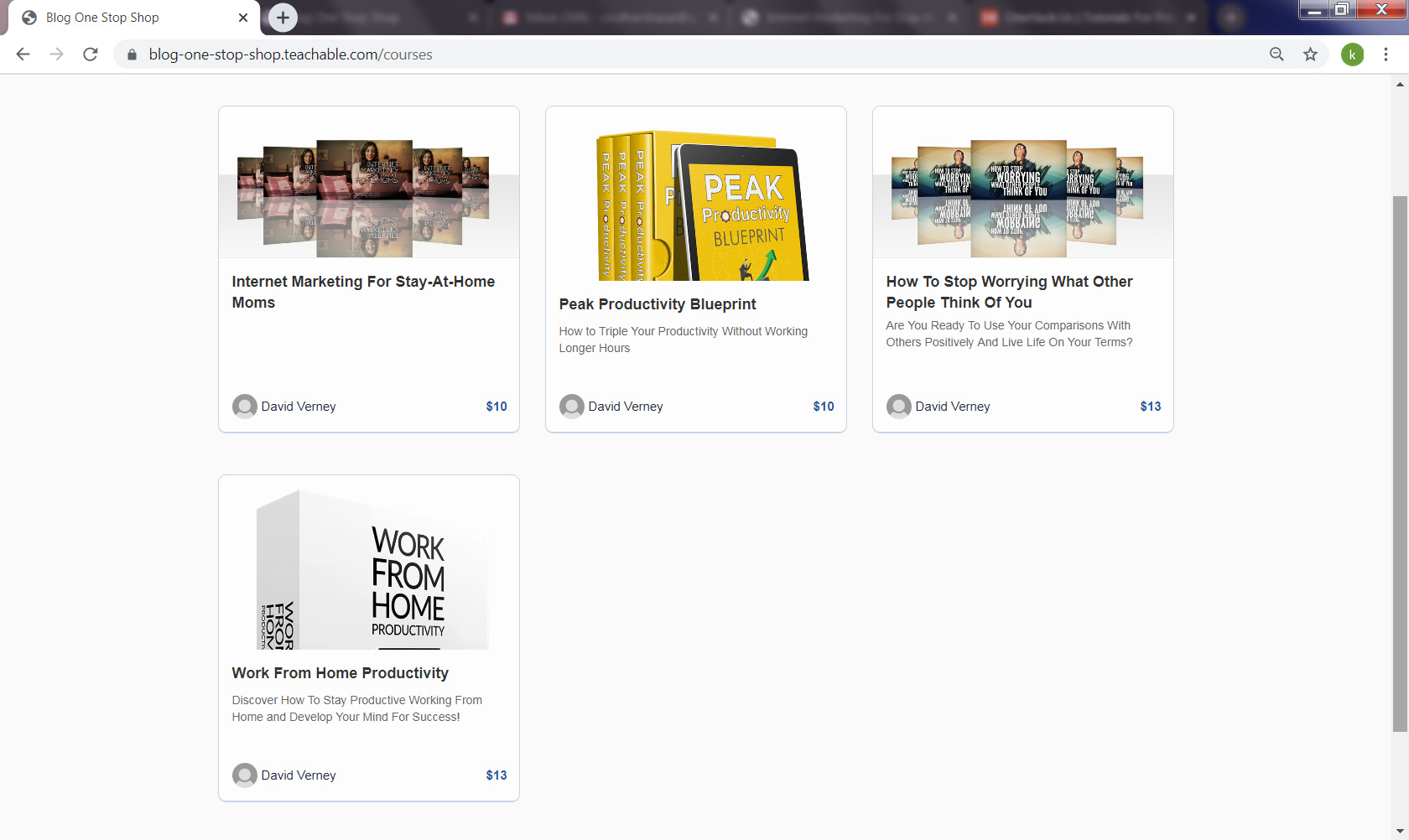Close the Blog One Stop Shop tab
This screenshot has width=1409, height=840.
pyautogui.click(x=243, y=18)
